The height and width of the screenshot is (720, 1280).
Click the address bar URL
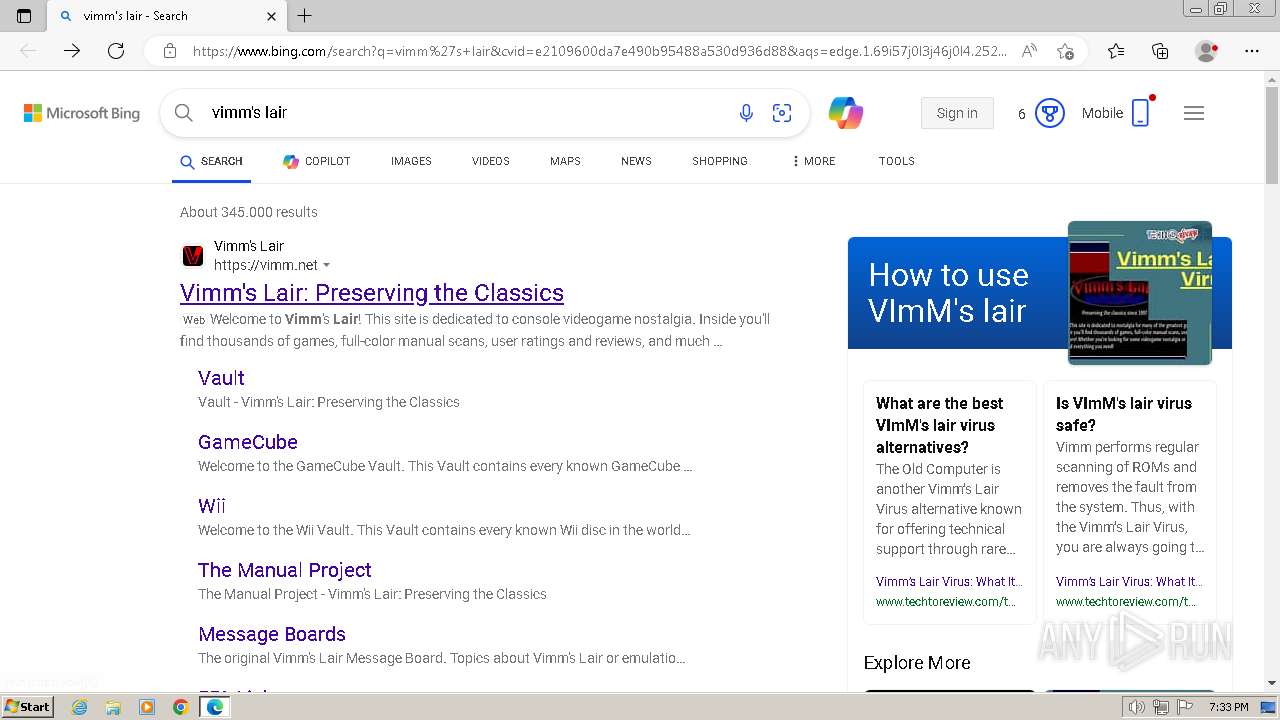tap(600, 51)
